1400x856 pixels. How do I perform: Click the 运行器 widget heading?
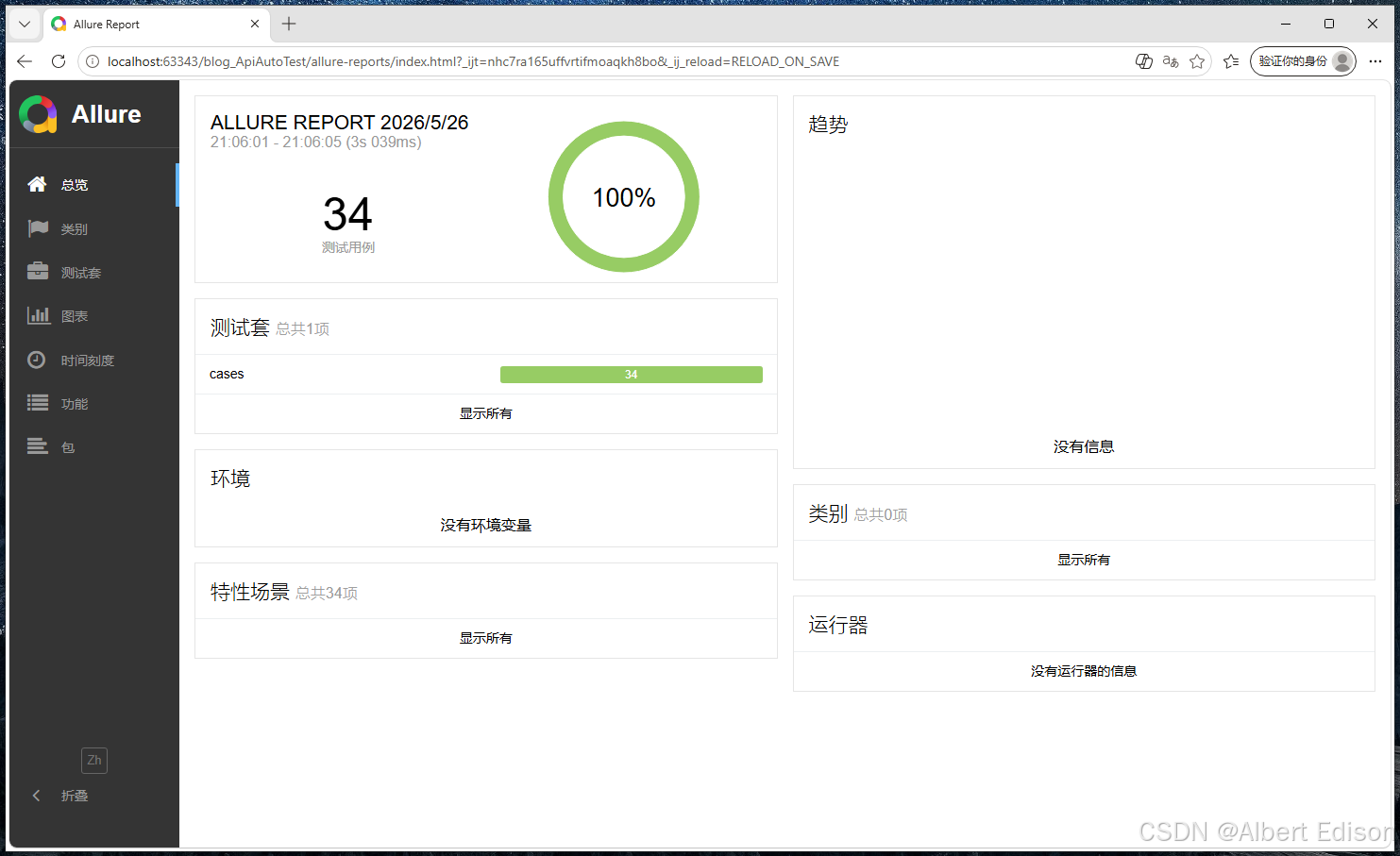tap(838, 625)
